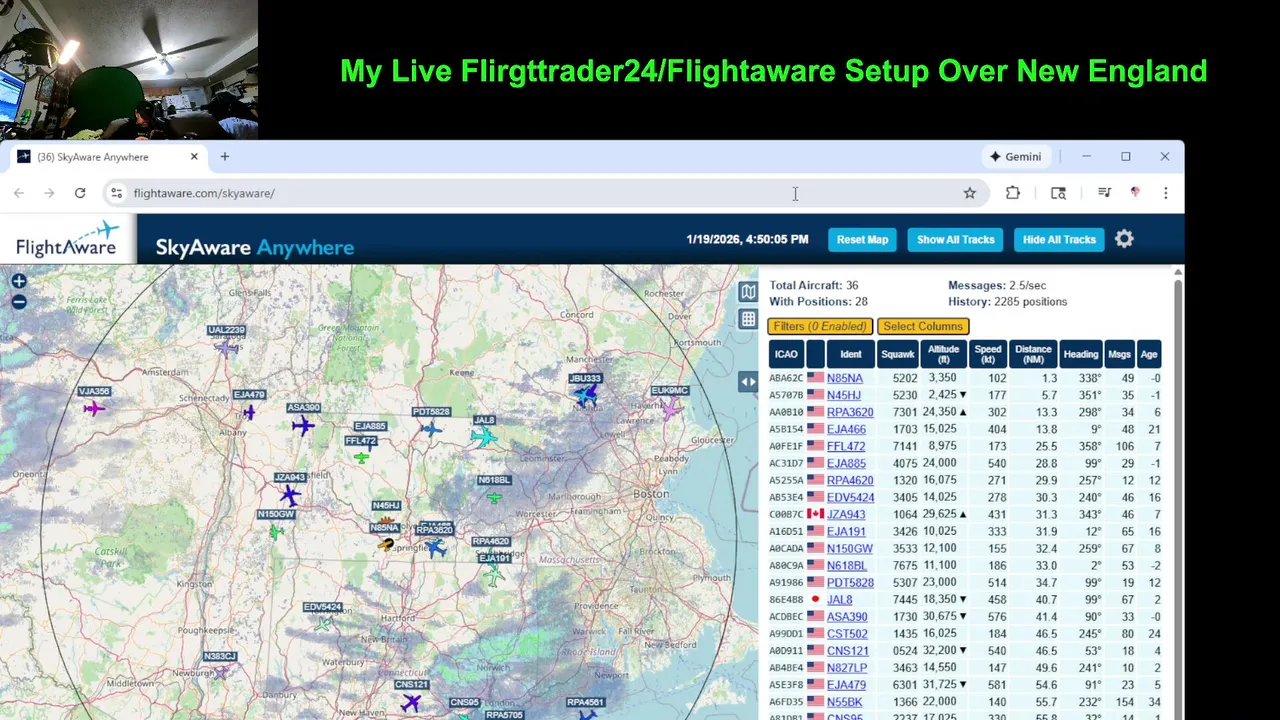Open the browser Extensions puzzle icon

pos(1013,193)
